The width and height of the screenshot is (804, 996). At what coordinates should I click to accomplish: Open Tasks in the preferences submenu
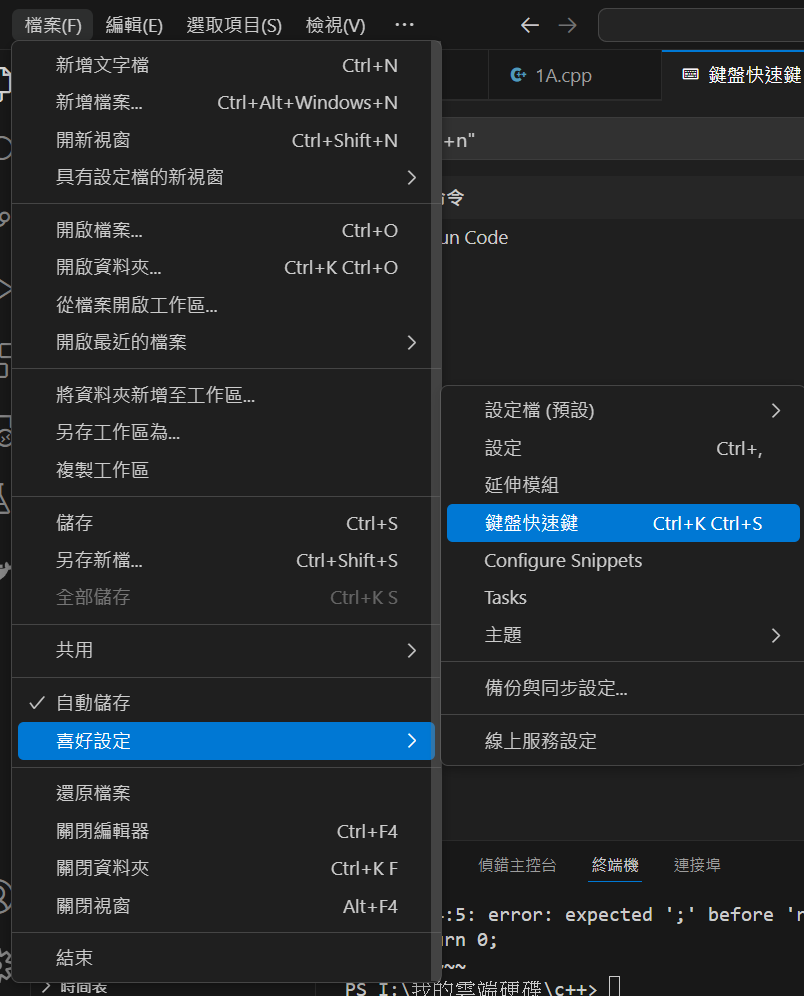coord(623,598)
